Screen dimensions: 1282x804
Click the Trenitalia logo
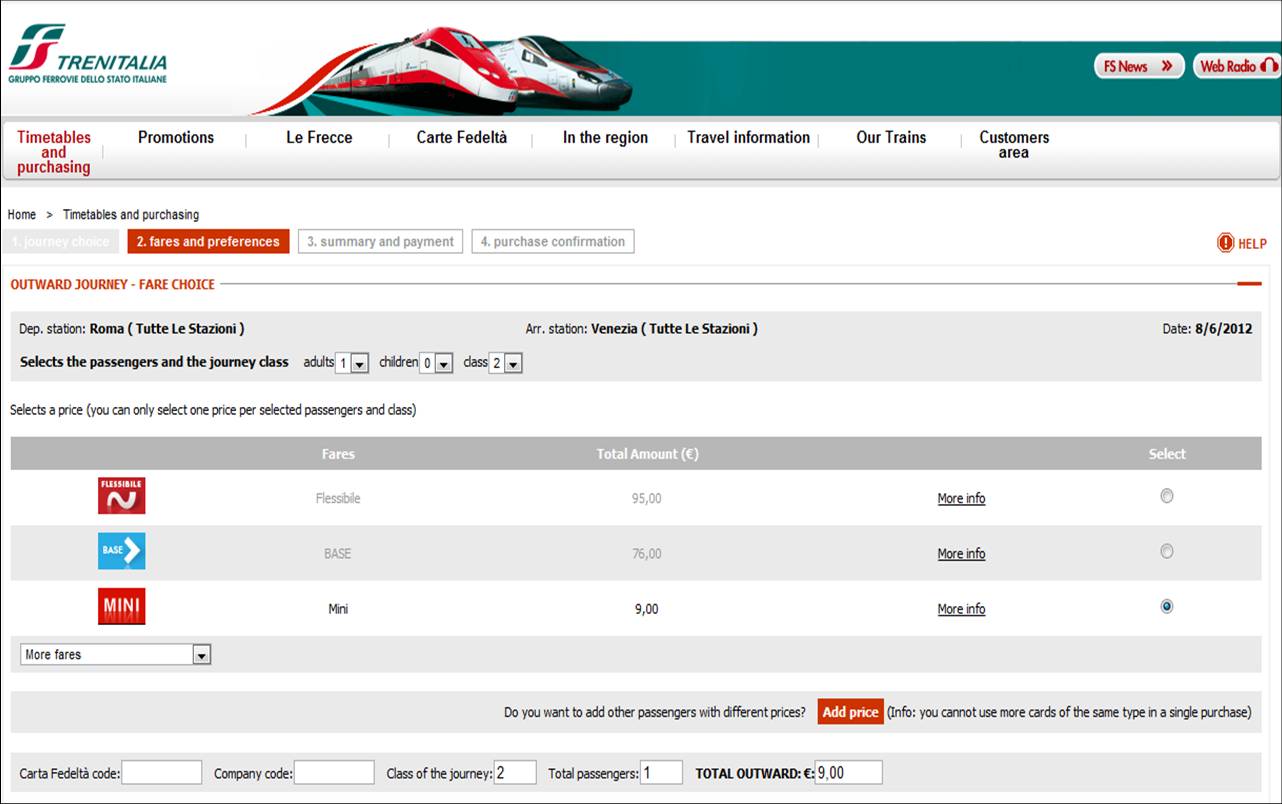coord(88,54)
